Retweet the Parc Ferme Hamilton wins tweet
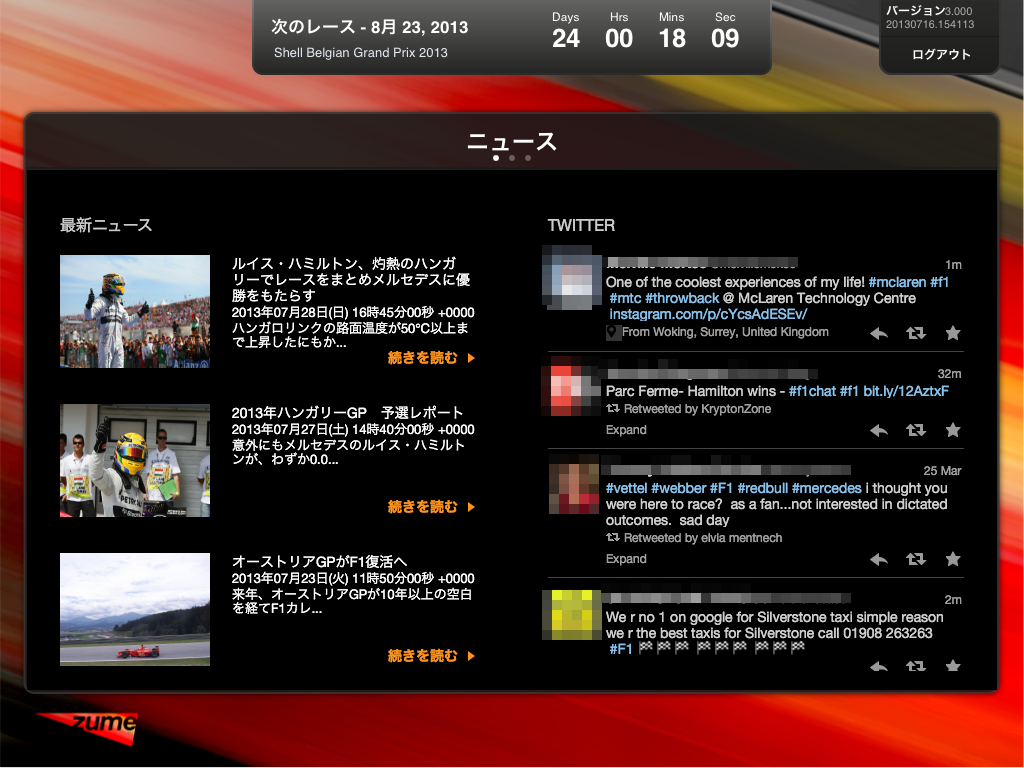 coord(916,430)
